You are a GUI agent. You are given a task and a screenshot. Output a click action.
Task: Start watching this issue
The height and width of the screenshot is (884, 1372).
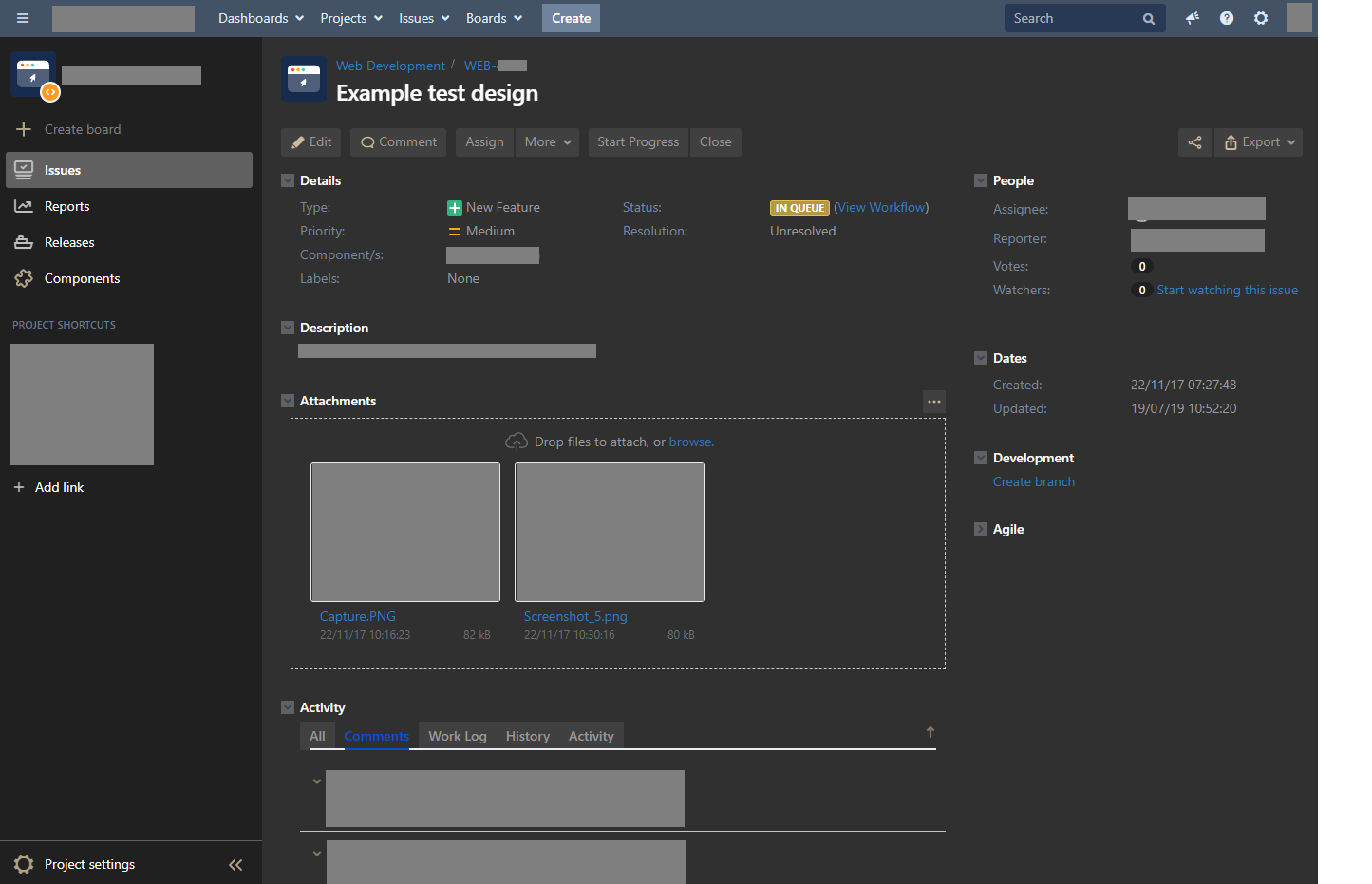coord(1227,290)
